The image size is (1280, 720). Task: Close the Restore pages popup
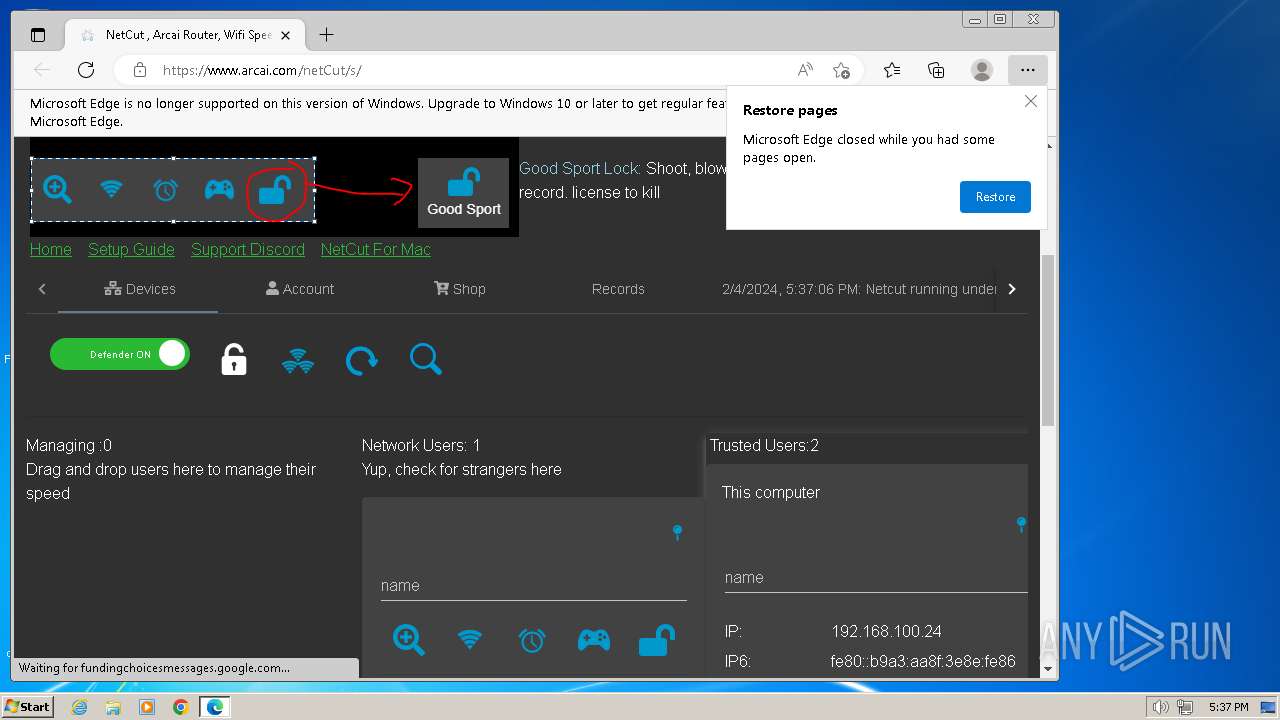tap(1031, 101)
